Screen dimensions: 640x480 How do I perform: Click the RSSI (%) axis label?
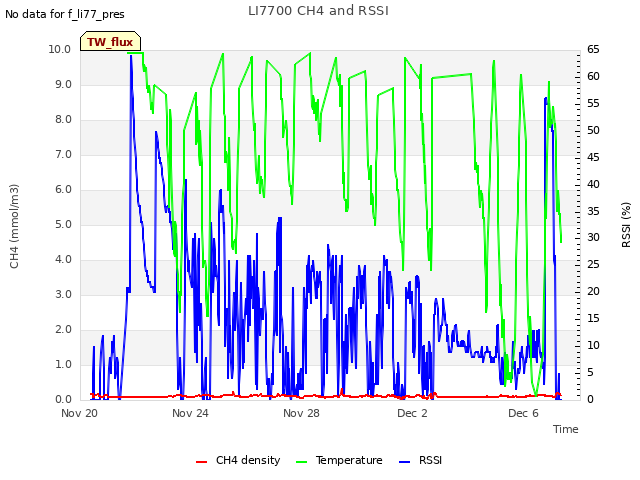pos(626,225)
